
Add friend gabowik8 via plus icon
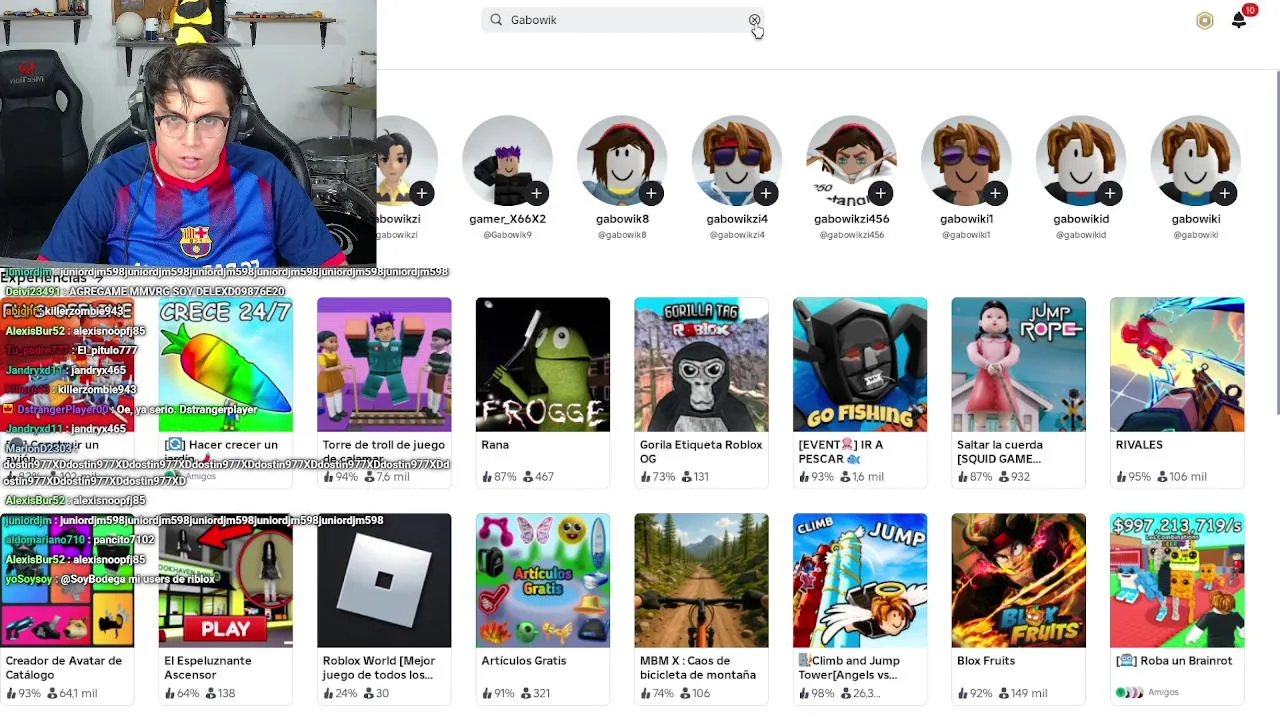[x=651, y=193]
